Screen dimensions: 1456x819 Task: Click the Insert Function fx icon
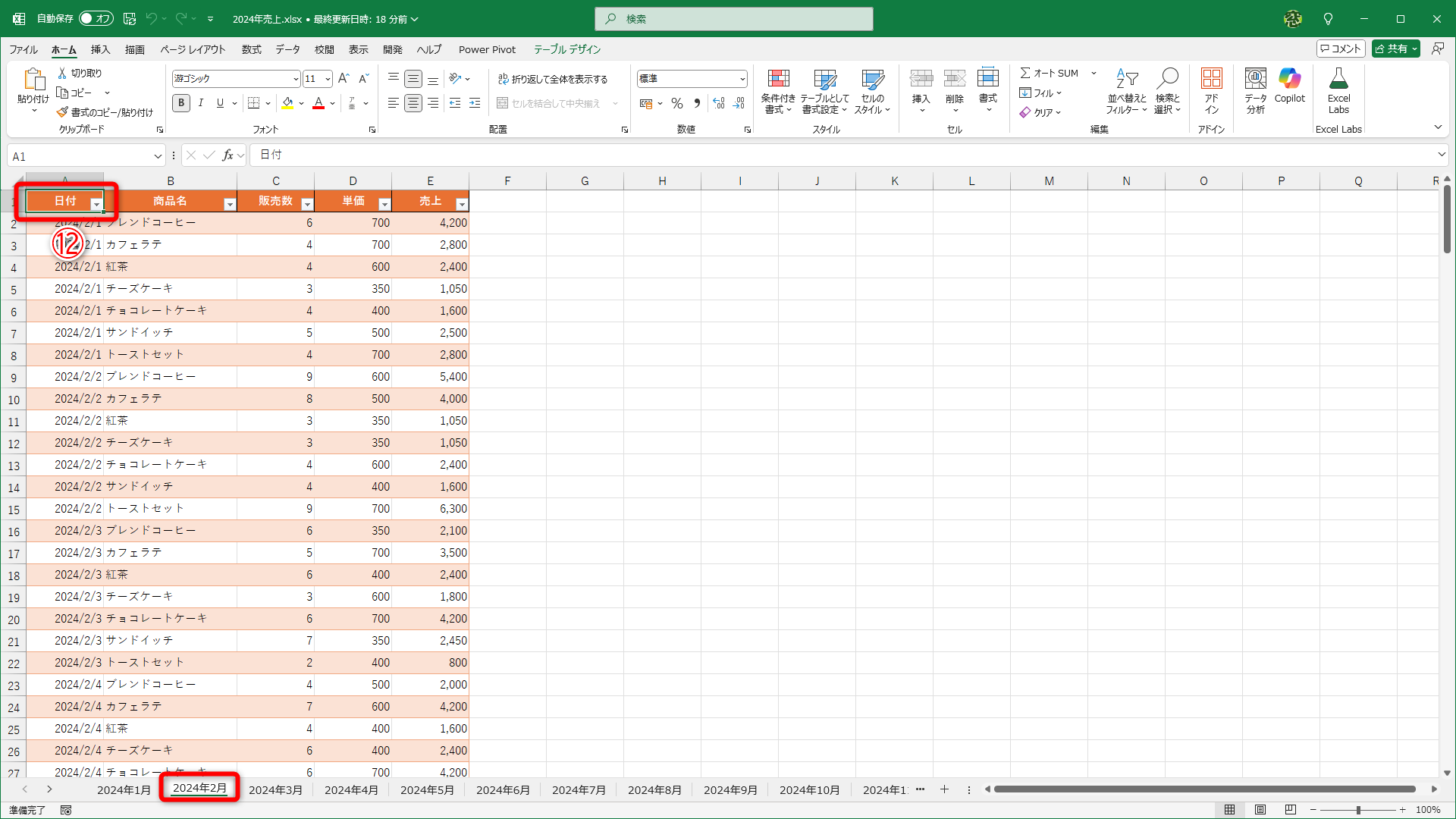coord(227,155)
